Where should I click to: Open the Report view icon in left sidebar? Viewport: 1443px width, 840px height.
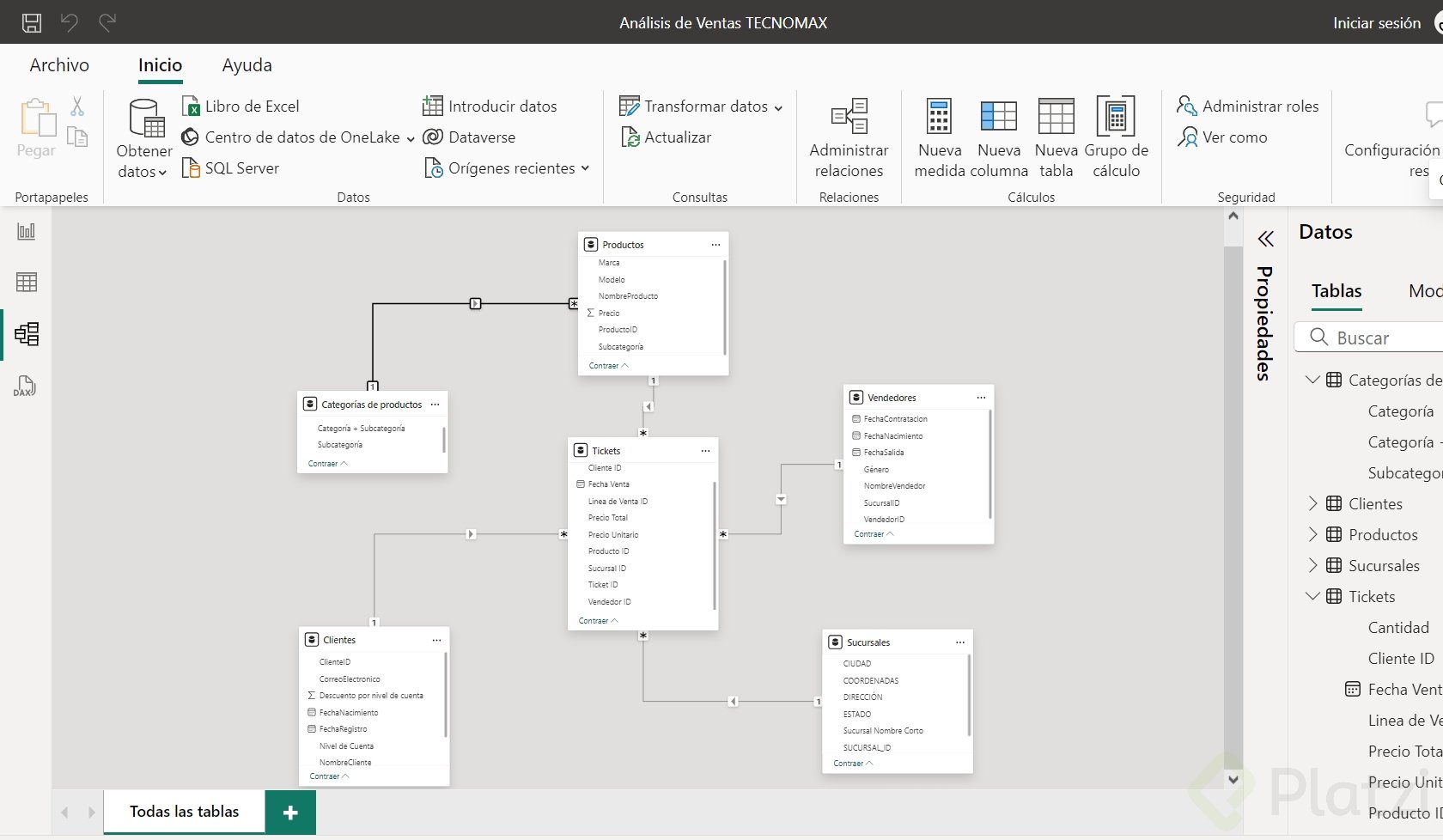[x=27, y=231]
